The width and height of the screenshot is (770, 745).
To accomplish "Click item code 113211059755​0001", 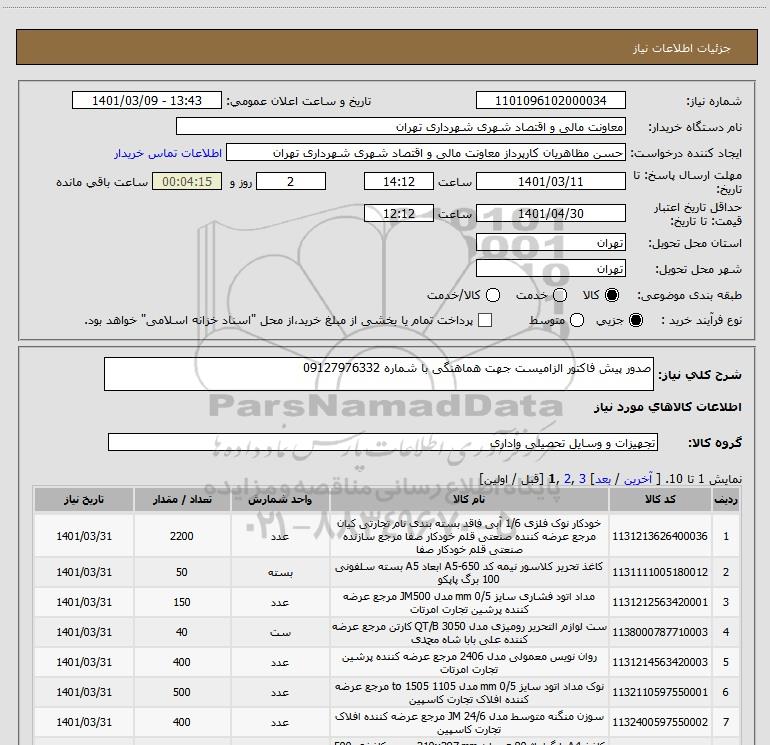I will pyautogui.click(x=660, y=692).
